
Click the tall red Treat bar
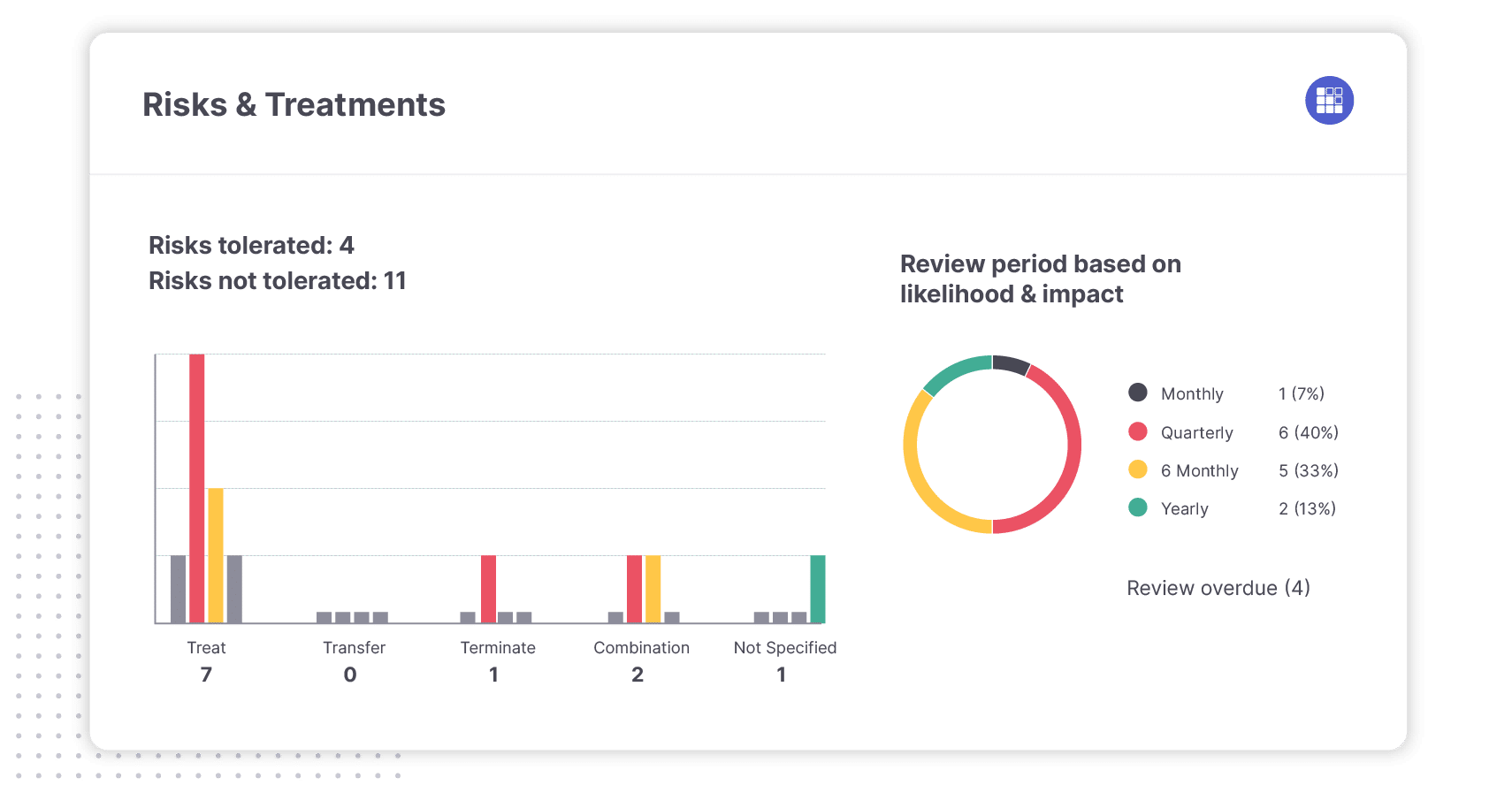197,488
